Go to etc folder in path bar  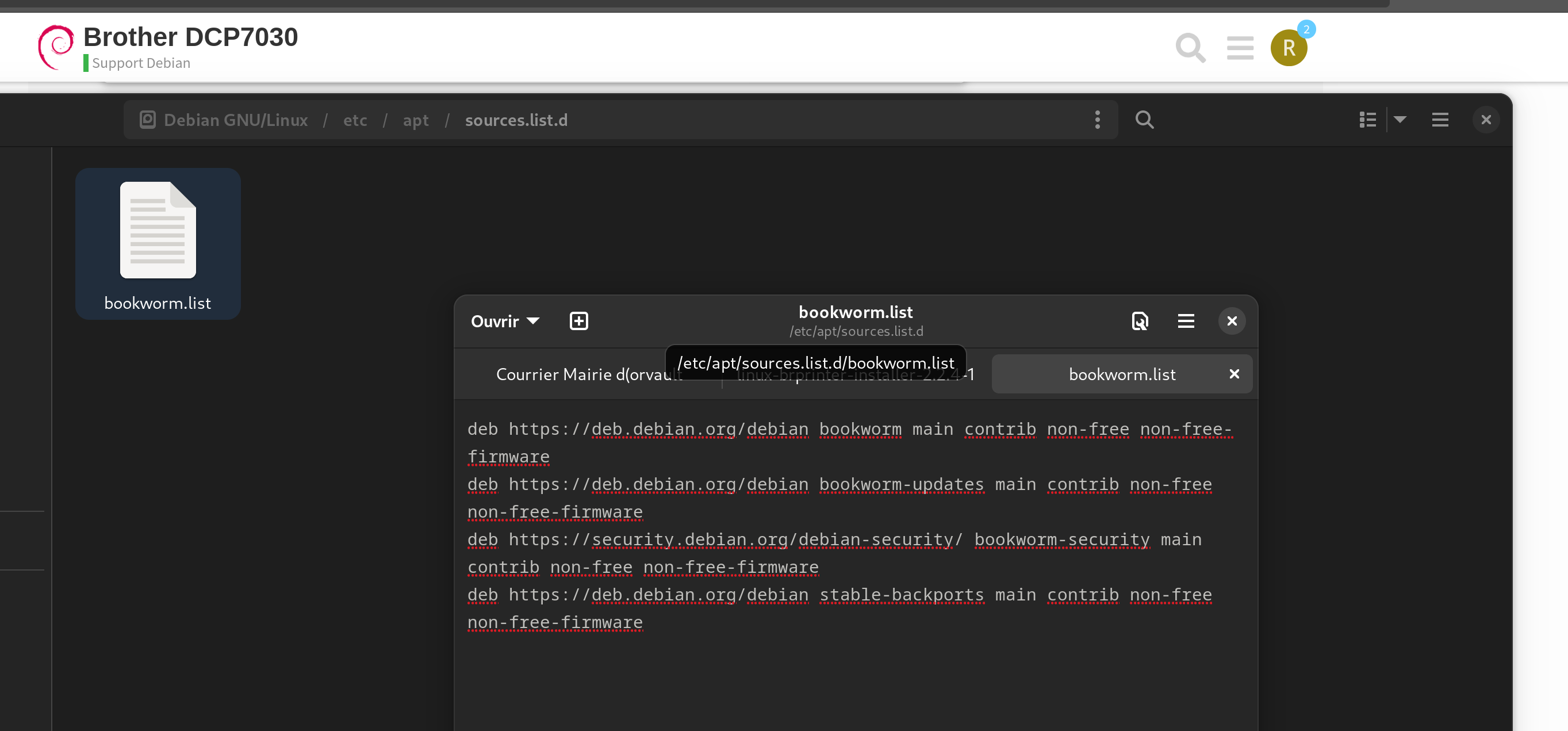coord(355,120)
